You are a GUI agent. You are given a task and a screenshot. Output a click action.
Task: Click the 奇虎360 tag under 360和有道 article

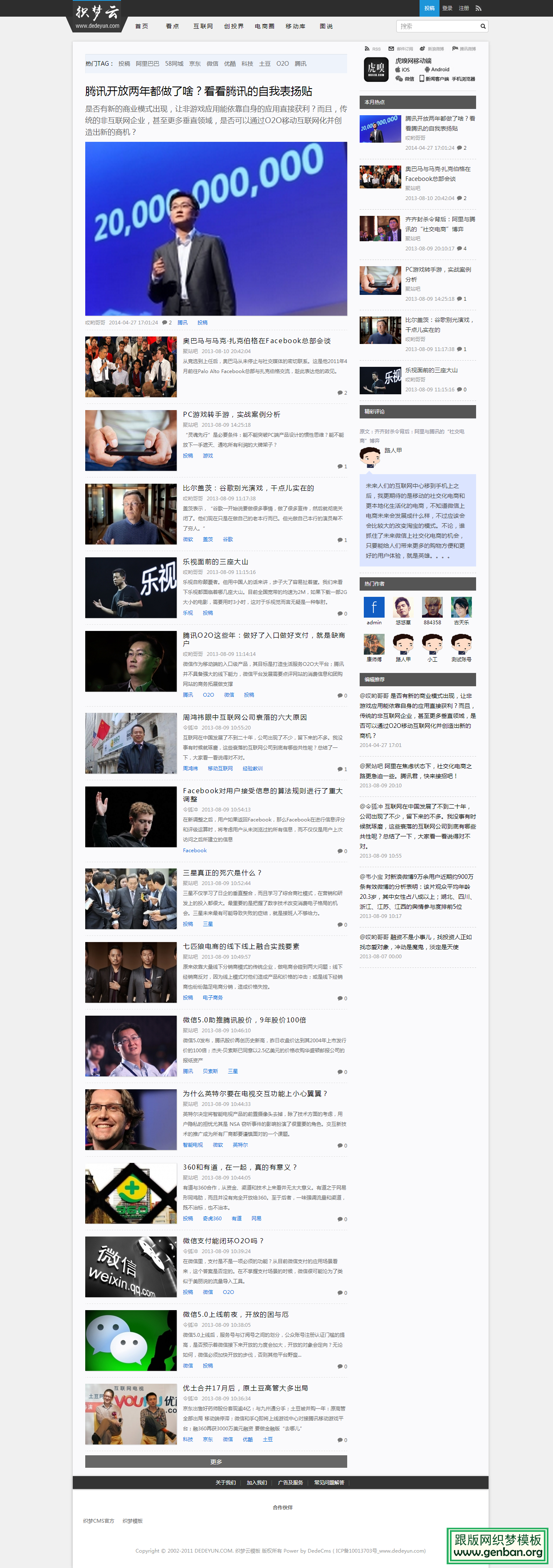coord(212,1218)
